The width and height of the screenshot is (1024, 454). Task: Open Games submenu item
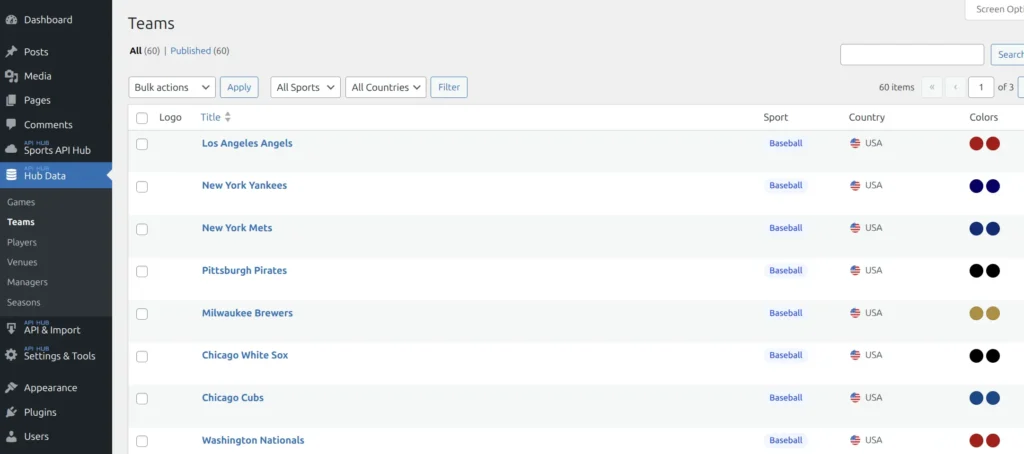coord(21,203)
